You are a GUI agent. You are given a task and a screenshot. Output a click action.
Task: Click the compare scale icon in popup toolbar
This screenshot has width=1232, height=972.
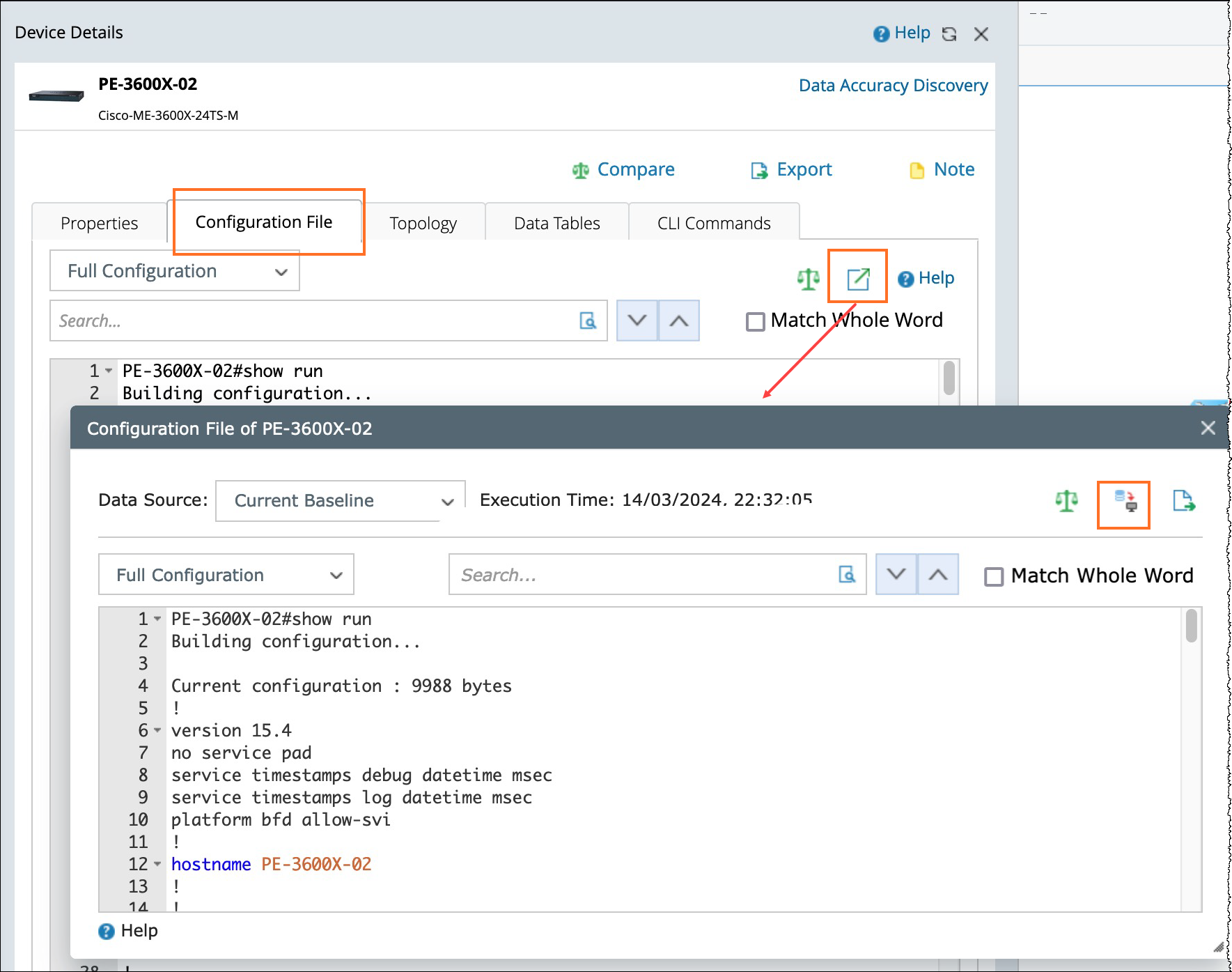tap(1066, 501)
